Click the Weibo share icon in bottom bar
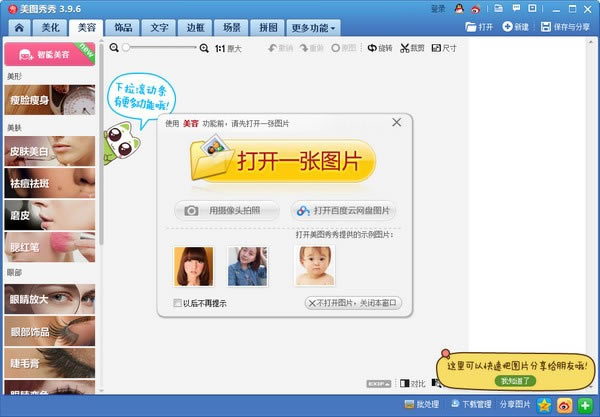Image resolution: width=600 pixels, height=417 pixels. pos(564,405)
